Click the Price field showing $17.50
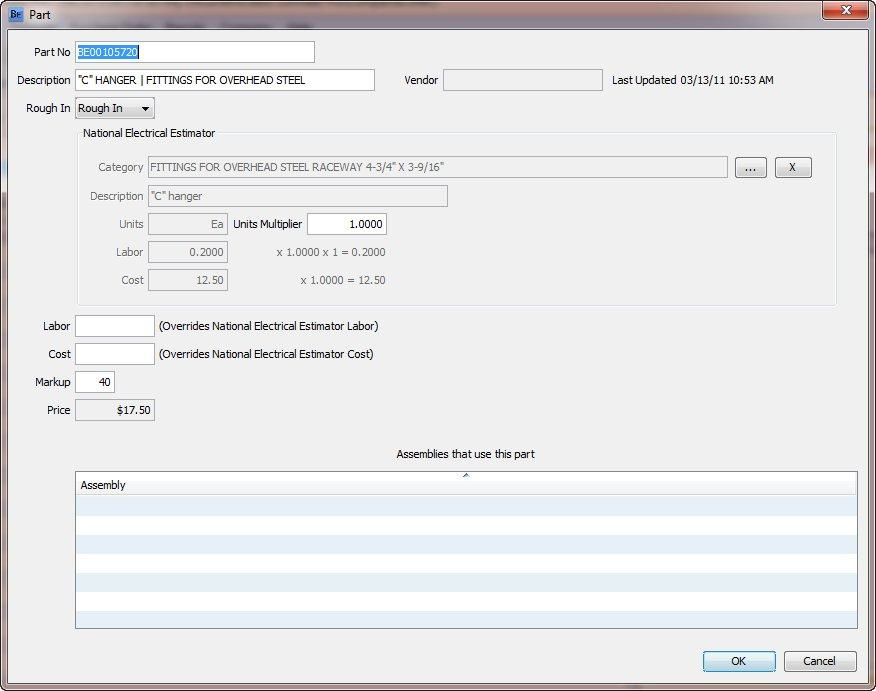 point(116,410)
